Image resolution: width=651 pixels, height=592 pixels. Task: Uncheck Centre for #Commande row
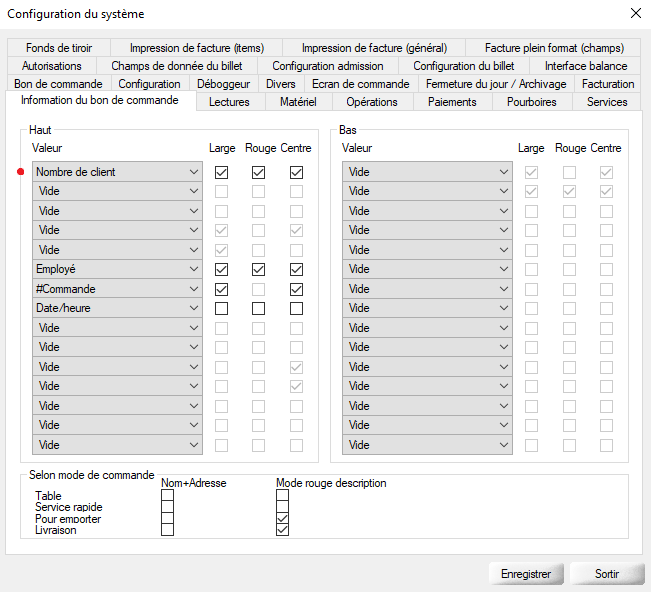pyautogui.click(x=296, y=289)
